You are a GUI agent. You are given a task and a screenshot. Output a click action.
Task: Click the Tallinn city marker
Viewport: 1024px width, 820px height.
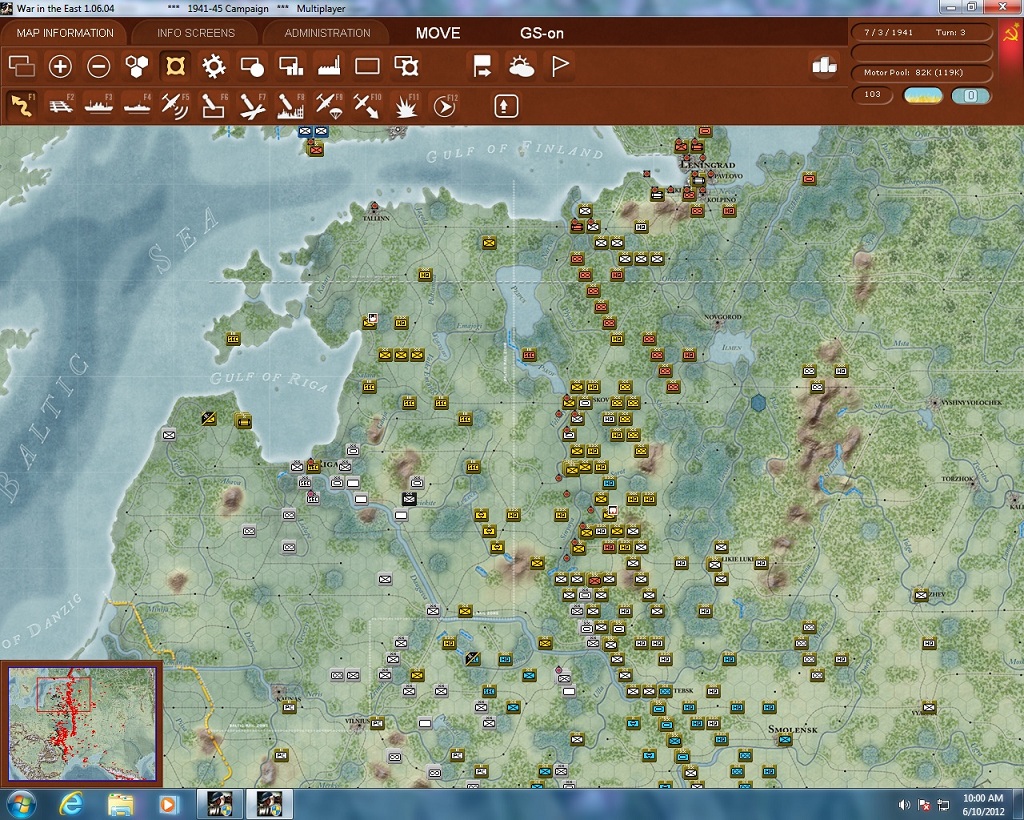click(374, 209)
